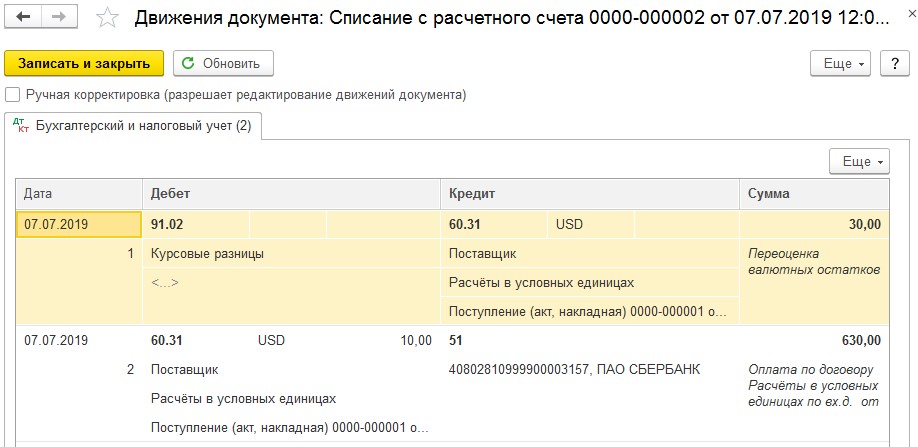
Task: Enable Ручная корректировка checkbox
Action: 12,95
